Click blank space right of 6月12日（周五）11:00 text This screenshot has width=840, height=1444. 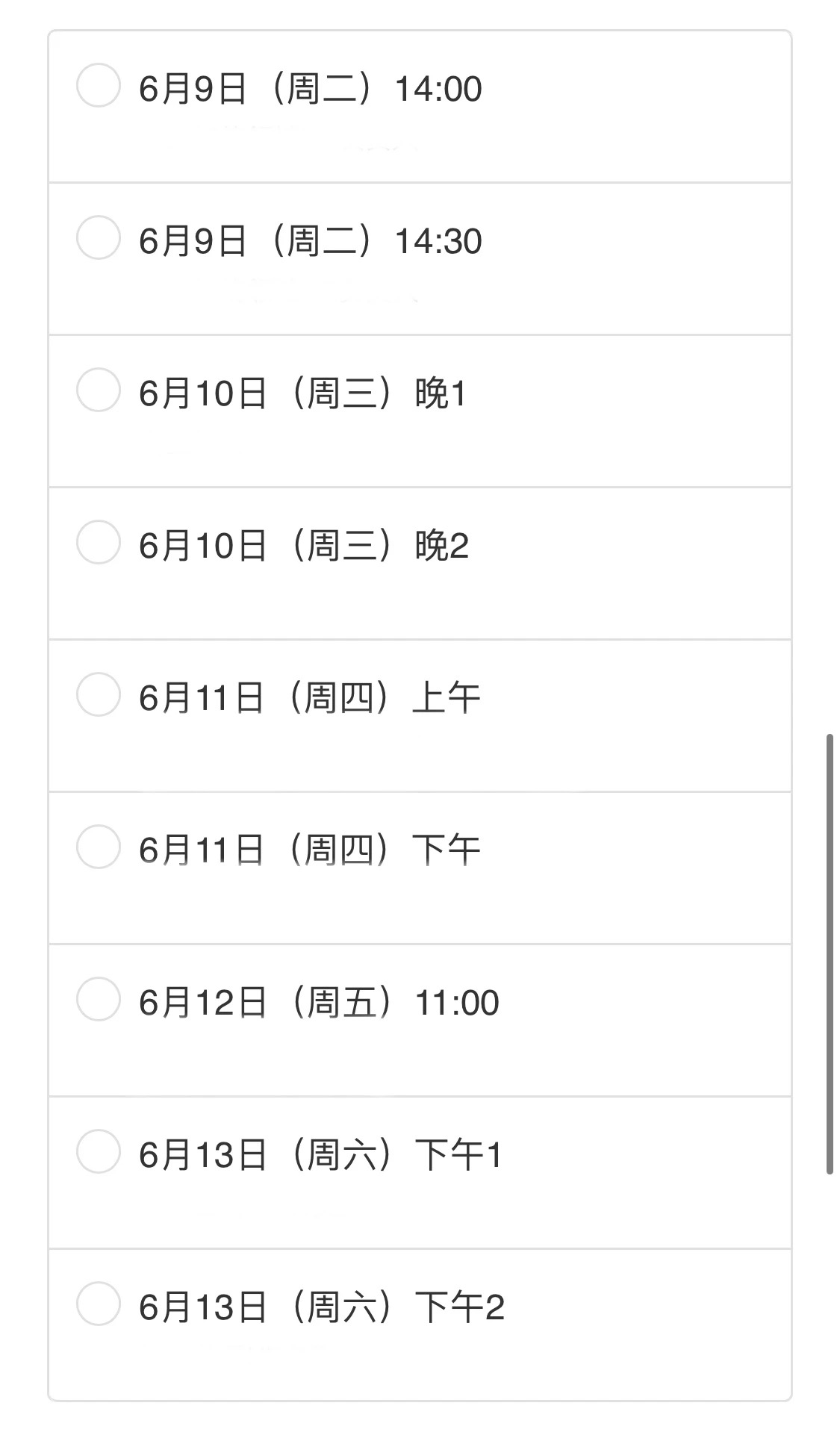click(x=642, y=1003)
